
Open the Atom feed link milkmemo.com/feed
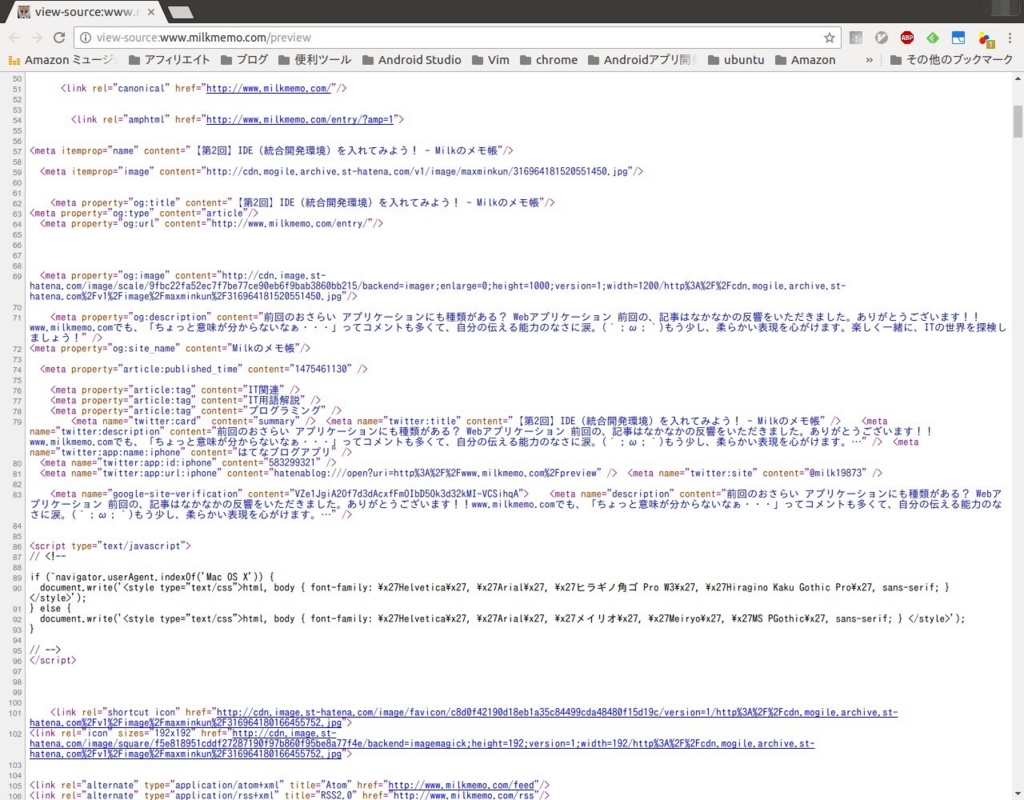462,785
